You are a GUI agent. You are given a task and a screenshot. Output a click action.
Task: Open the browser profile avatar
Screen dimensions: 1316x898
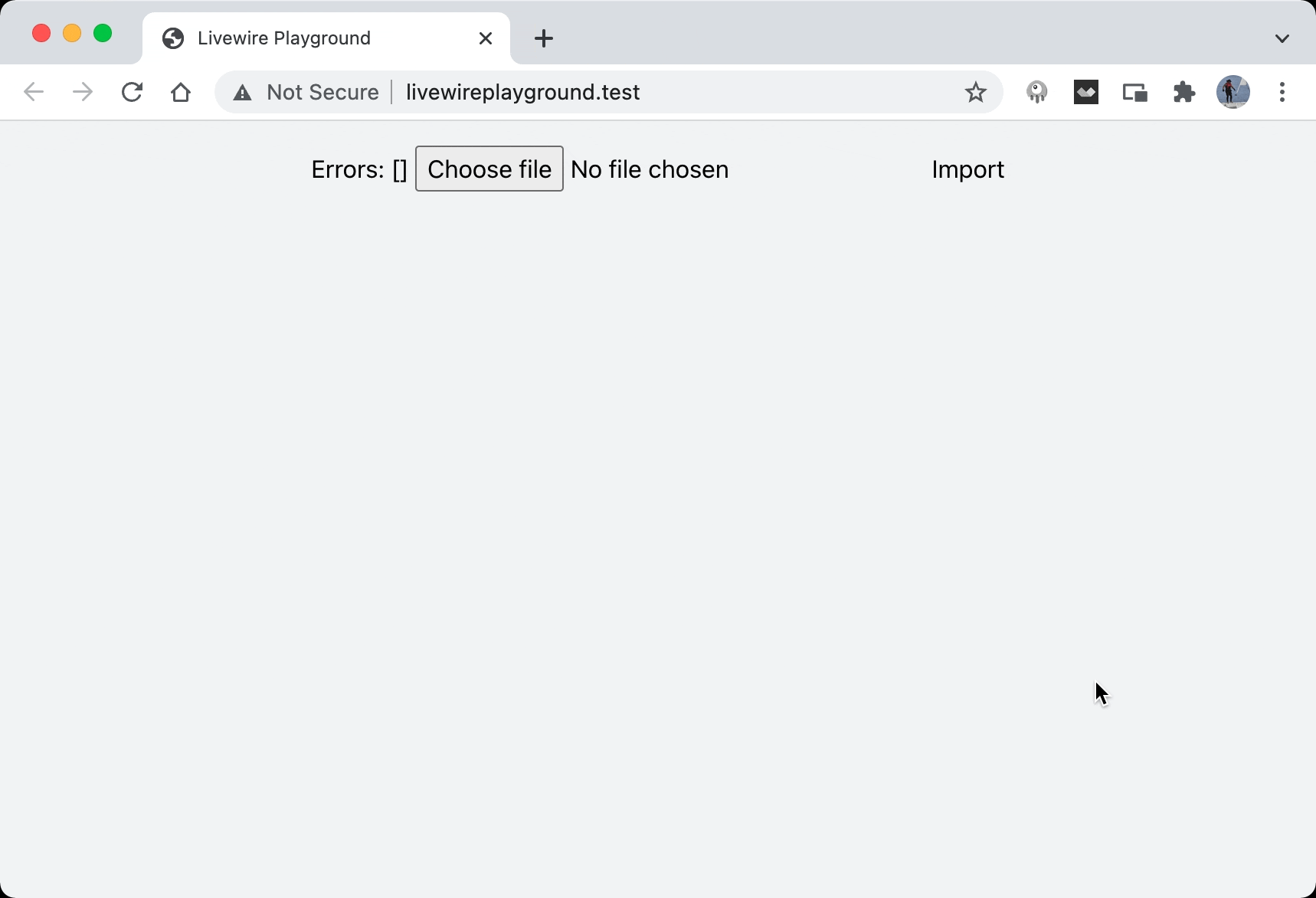(x=1234, y=92)
